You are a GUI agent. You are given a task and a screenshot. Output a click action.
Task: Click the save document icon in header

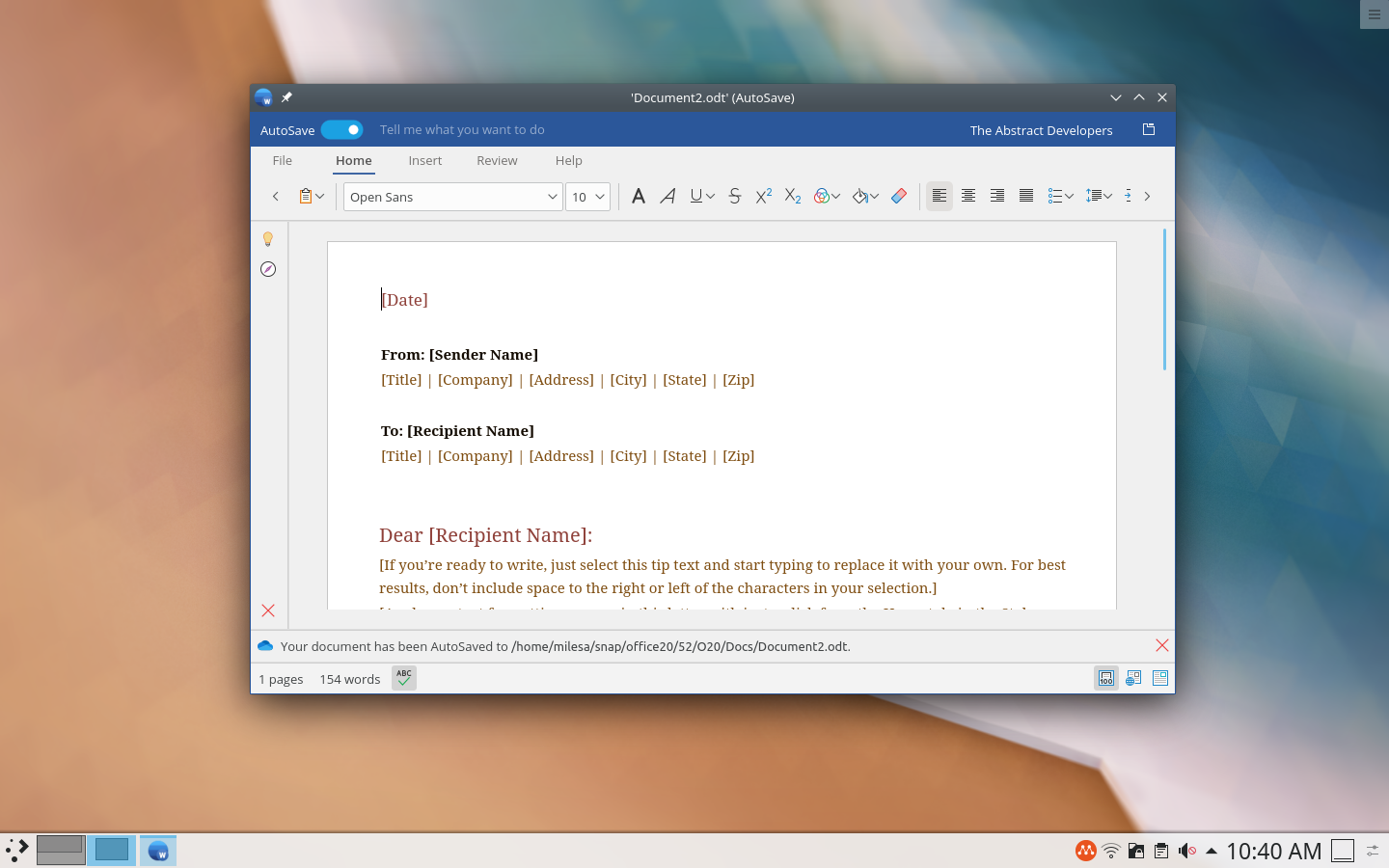[1149, 129]
